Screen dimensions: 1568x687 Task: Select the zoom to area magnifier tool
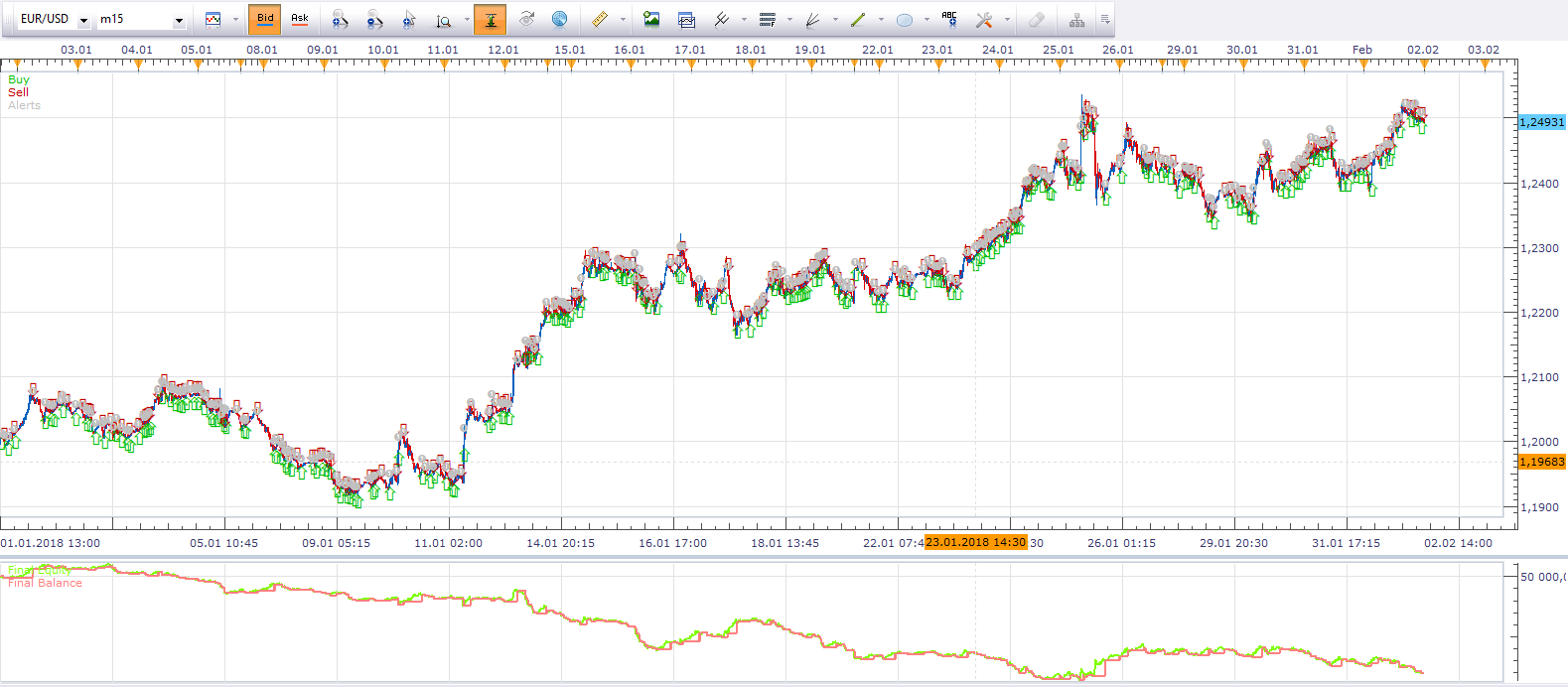click(444, 19)
